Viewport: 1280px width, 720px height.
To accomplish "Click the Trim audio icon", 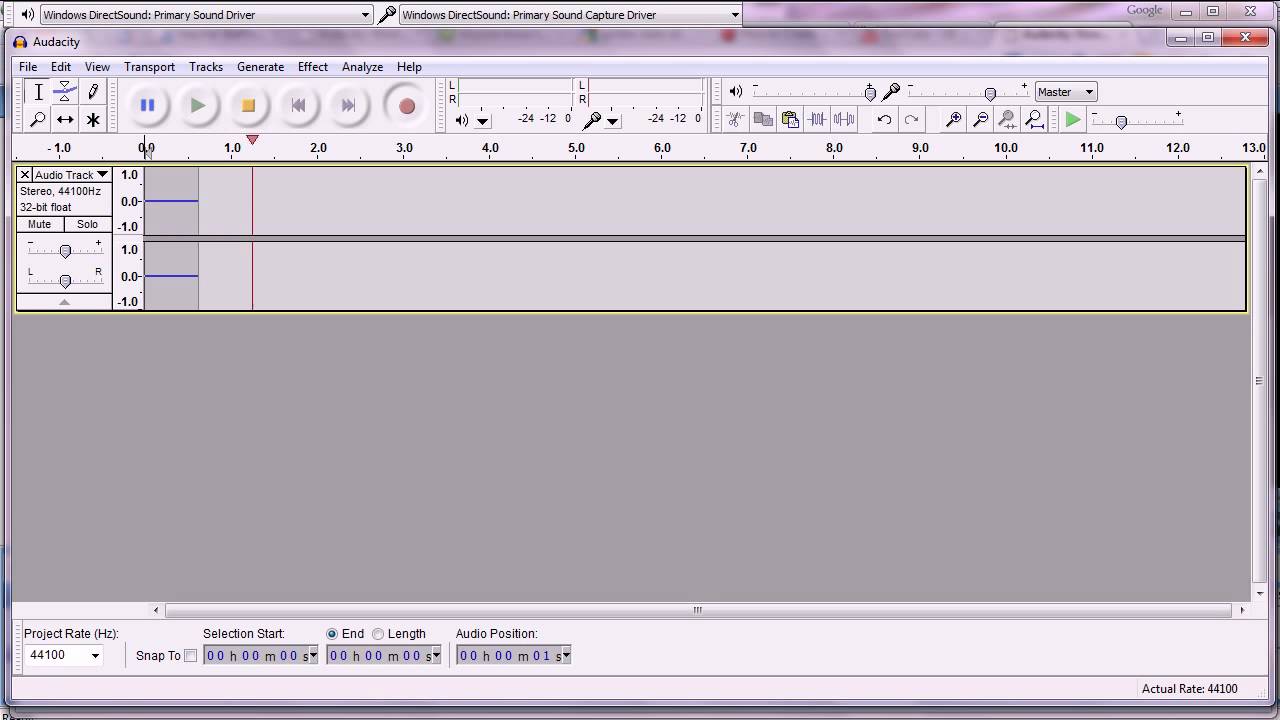I will [x=817, y=119].
